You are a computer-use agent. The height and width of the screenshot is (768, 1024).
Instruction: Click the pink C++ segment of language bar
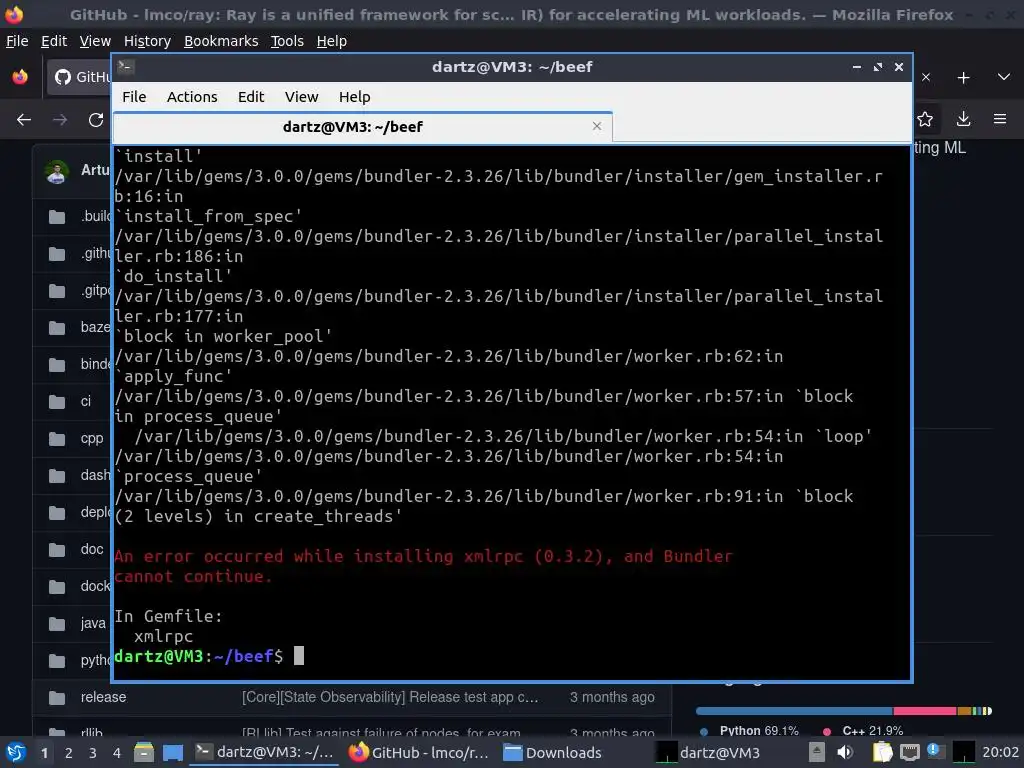pos(925,711)
